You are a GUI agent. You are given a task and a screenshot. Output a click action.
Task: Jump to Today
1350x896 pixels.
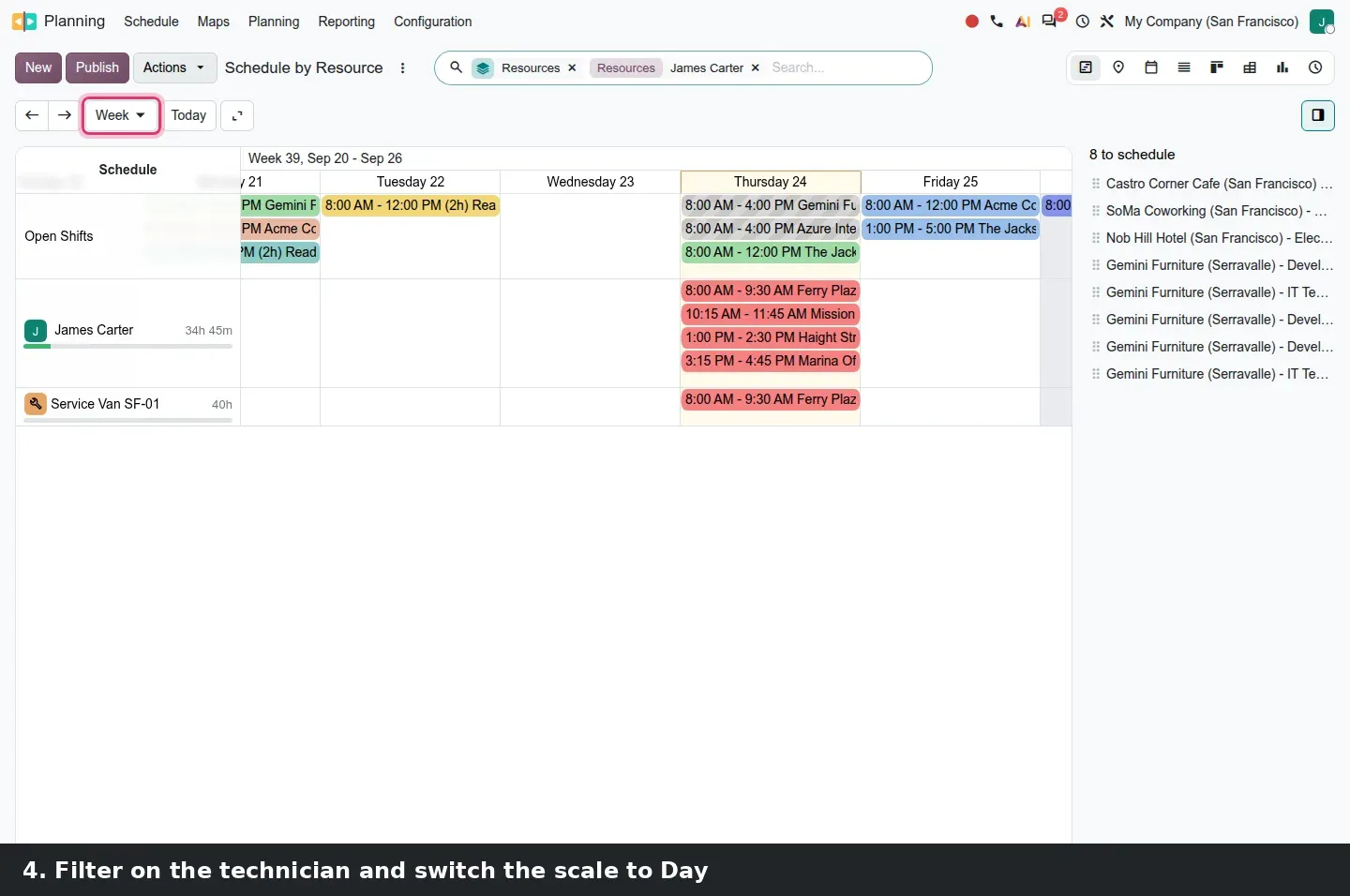point(188,115)
